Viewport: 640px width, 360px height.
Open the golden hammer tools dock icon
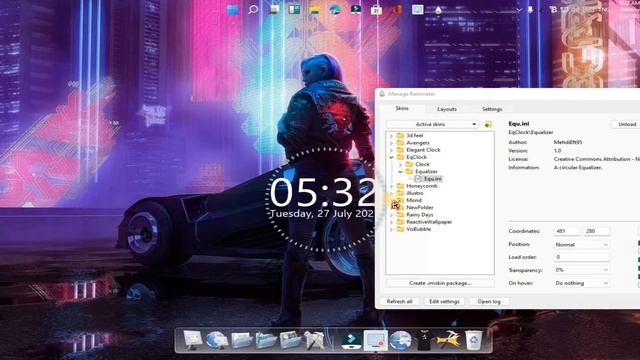coord(449,340)
